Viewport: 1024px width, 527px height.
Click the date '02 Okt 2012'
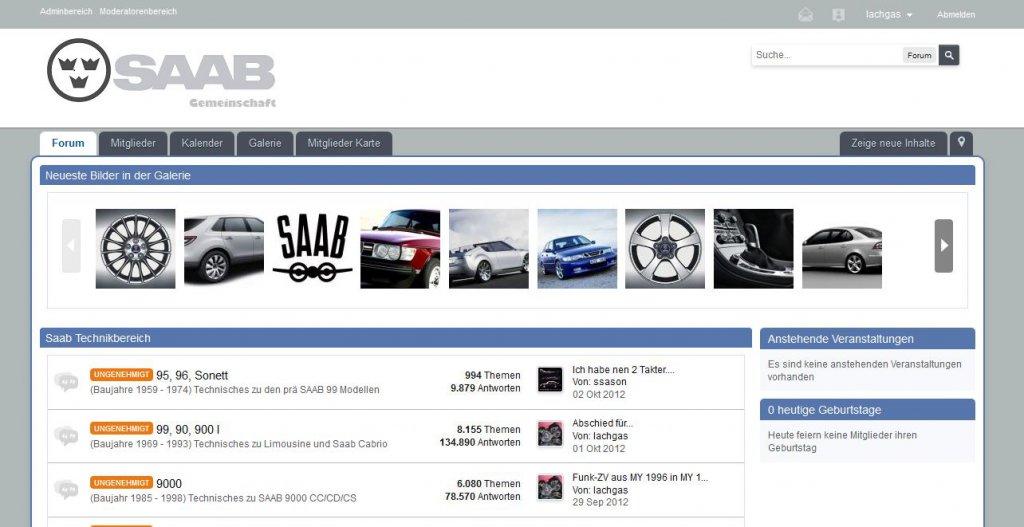click(599, 394)
